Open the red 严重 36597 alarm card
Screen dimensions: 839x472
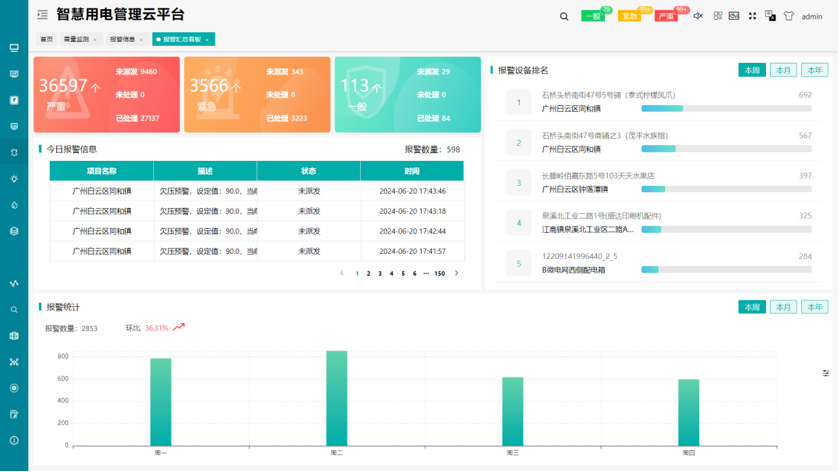click(x=107, y=95)
